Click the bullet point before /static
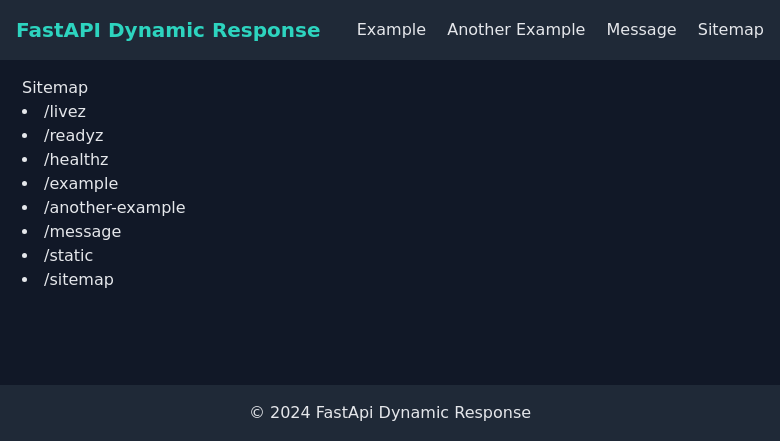This screenshot has height=441, width=780. point(25,256)
